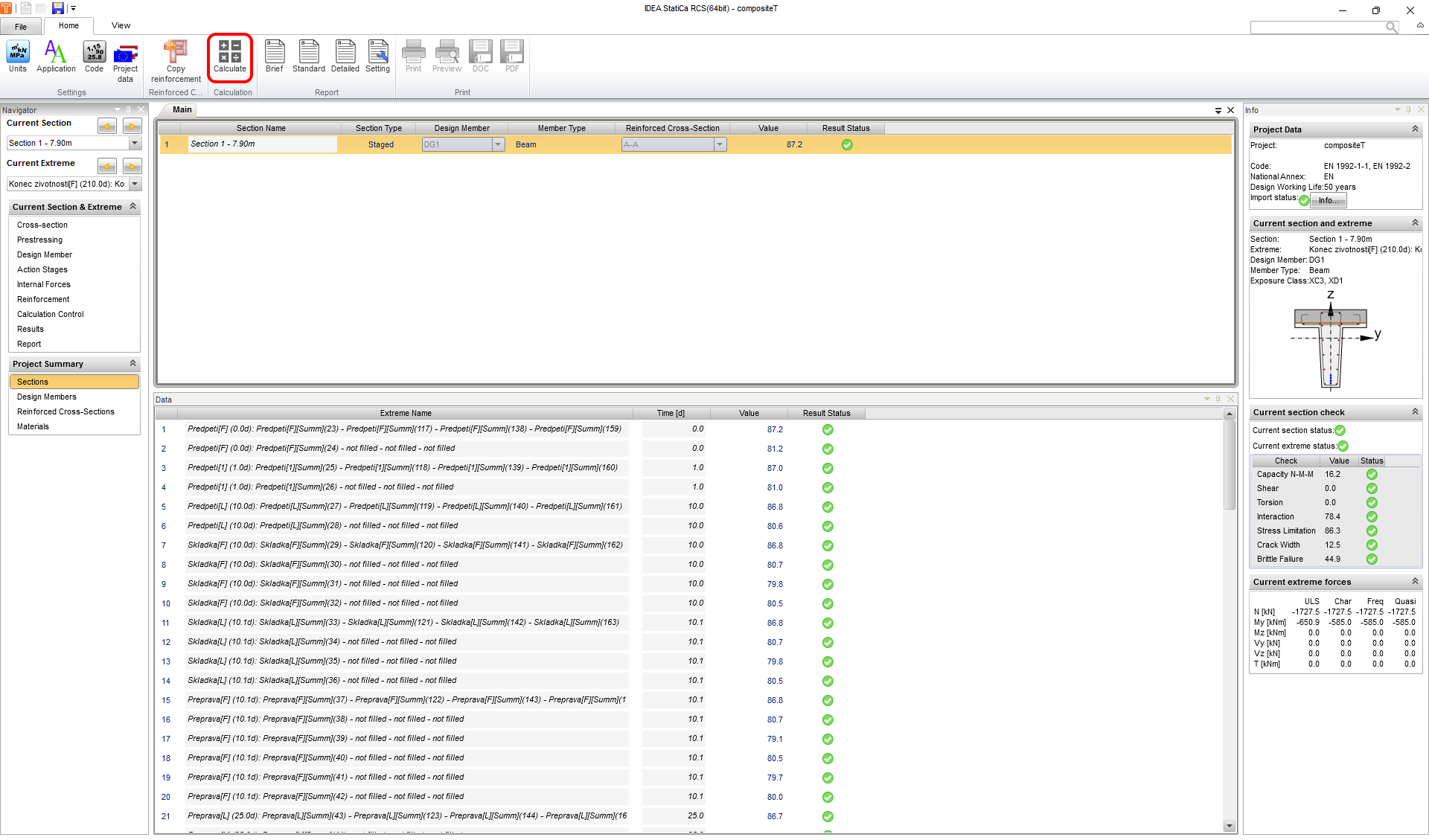Click the Data table vertical scrollbar down arrow
The image size is (1429, 840).
tap(1230, 826)
